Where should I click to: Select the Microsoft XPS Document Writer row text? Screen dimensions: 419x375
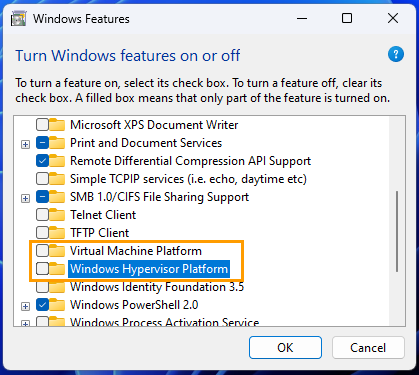click(x=154, y=125)
